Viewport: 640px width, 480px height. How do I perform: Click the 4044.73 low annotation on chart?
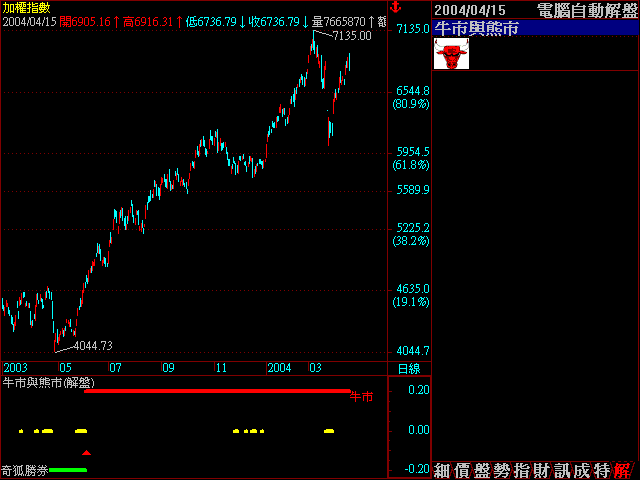(93, 346)
